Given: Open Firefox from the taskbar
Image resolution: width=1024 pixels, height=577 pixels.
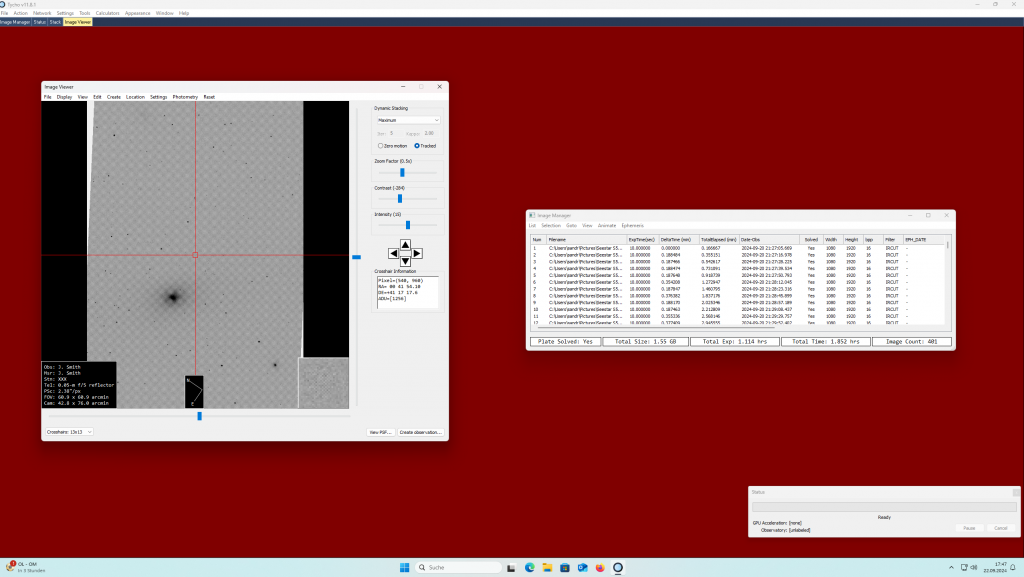Looking at the screenshot, I should [599, 567].
